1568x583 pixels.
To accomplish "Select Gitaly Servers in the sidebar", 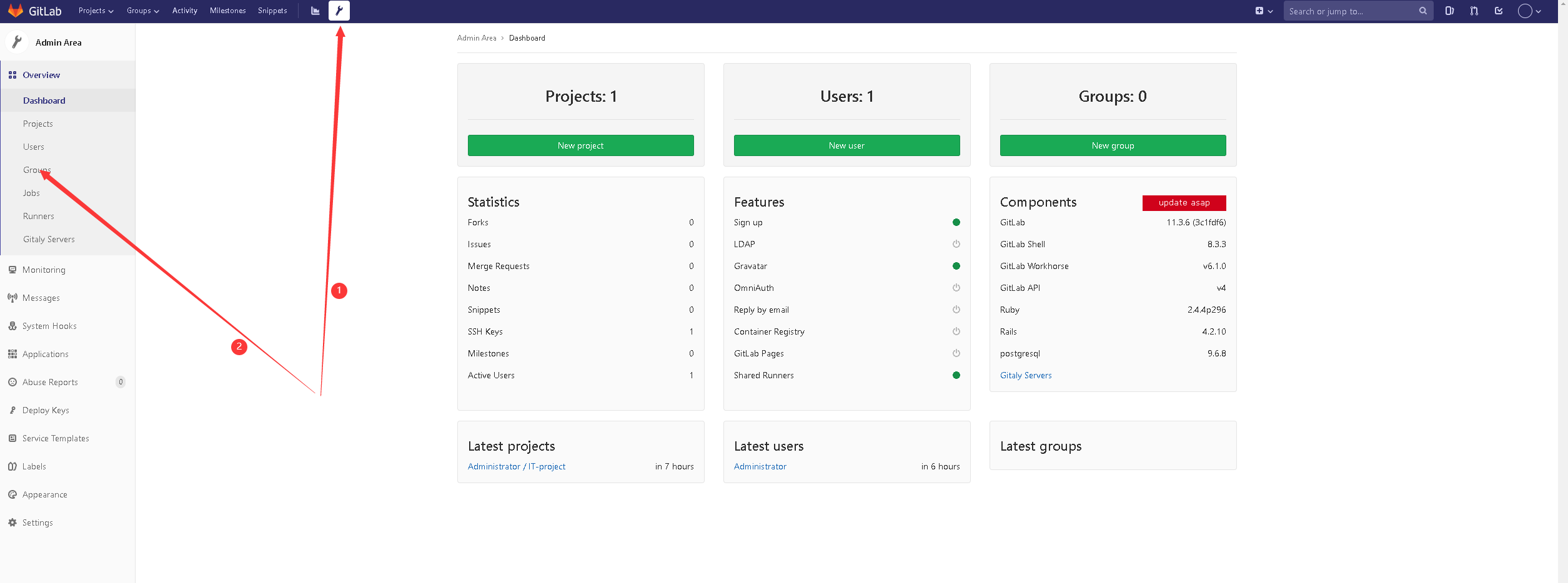I will [x=68, y=239].
